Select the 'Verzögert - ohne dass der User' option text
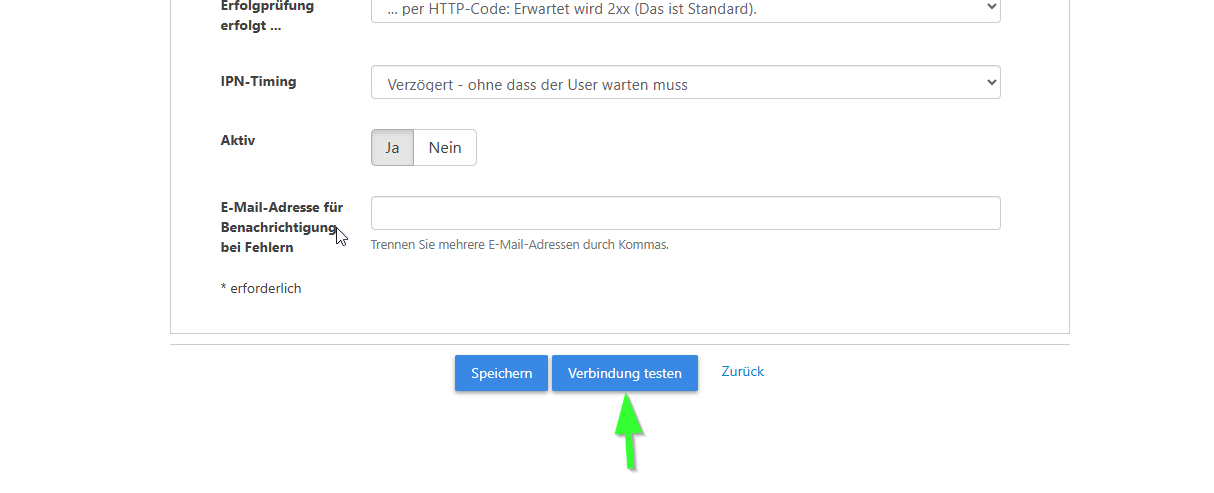1214x493 pixels. click(x=538, y=85)
